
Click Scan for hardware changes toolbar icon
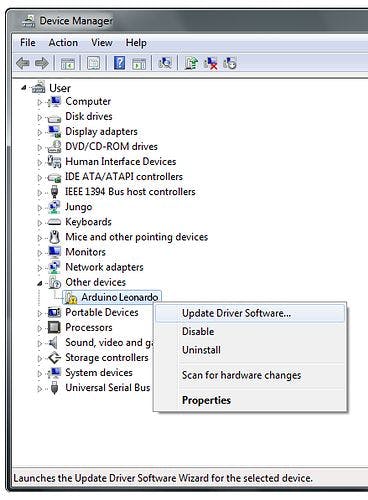tap(165, 63)
